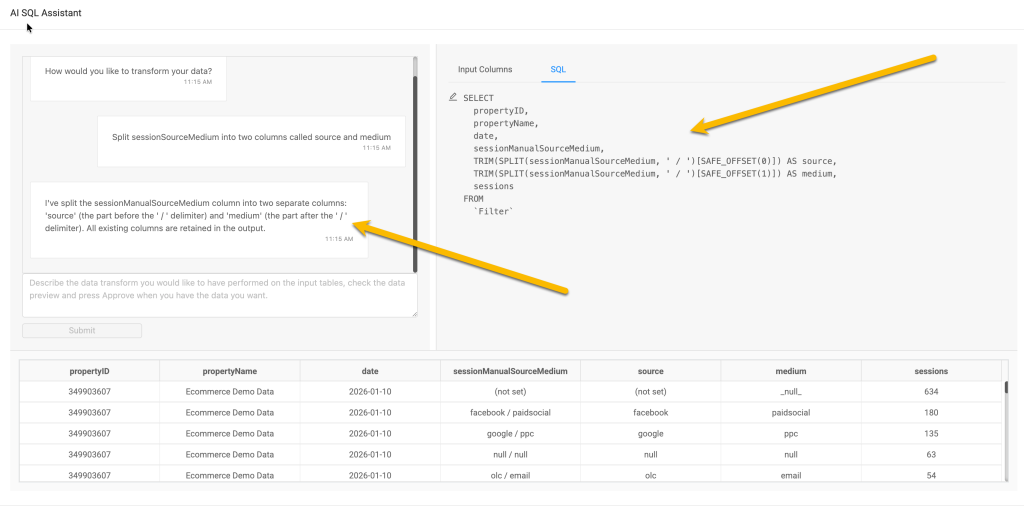Click the propertyID column header

pyautogui.click(x=89, y=371)
